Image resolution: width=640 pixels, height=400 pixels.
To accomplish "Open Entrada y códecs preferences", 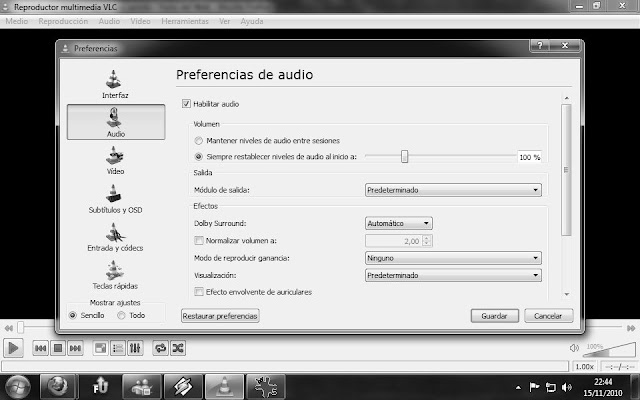I will tap(115, 238).
